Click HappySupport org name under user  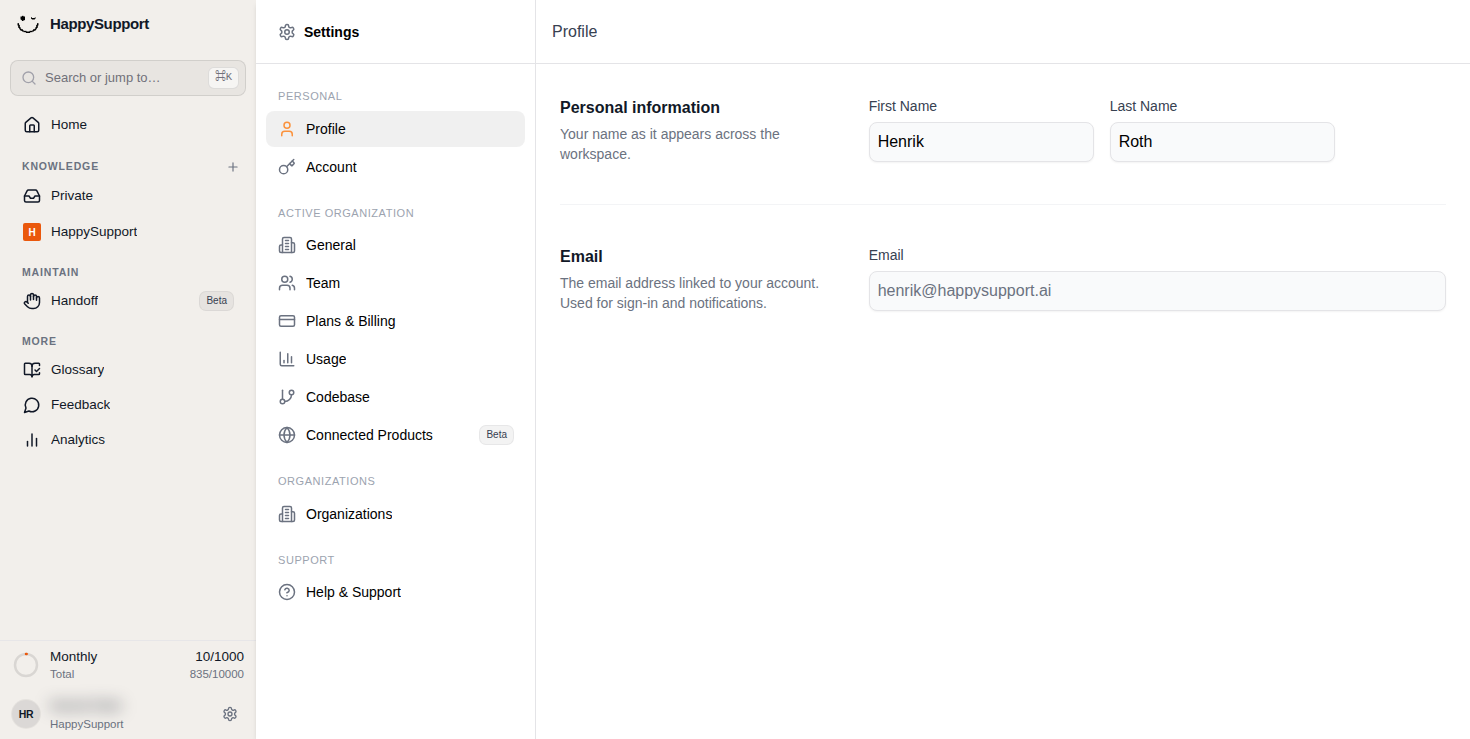[87, 725]
